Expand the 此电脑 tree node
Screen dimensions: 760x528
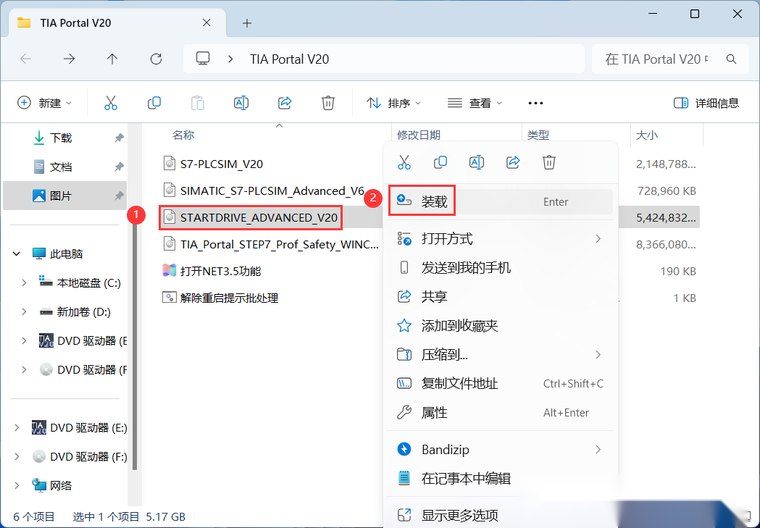pos(15,254)
